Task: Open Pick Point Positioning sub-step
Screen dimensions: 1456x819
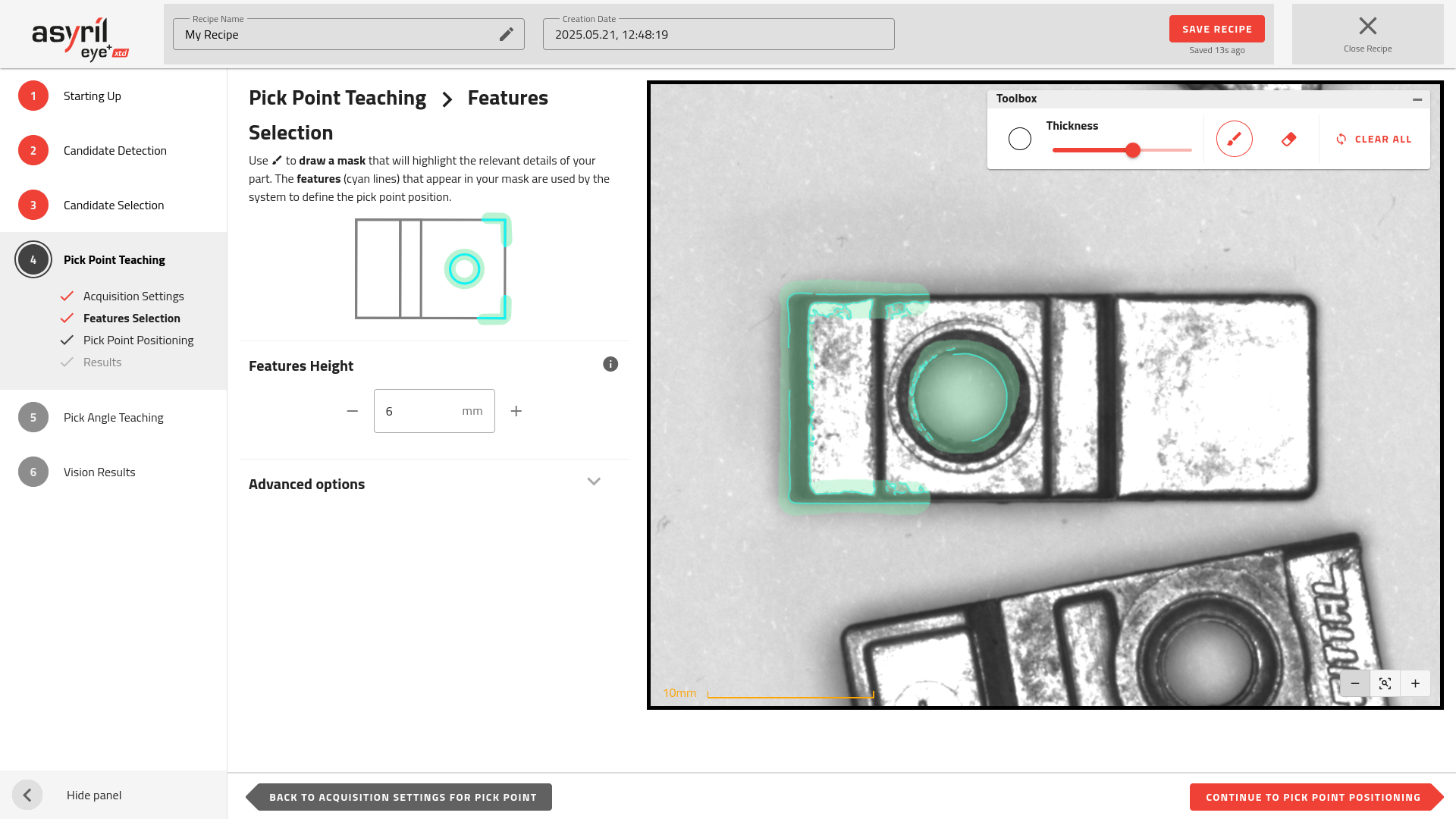Action: pyautogui.click(x=138, y=340)
